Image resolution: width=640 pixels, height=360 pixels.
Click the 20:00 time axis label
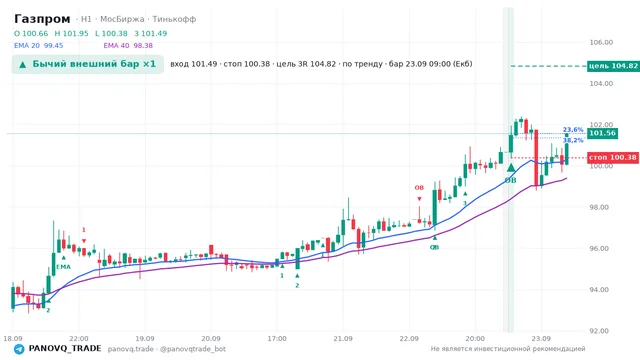point(475,339)
